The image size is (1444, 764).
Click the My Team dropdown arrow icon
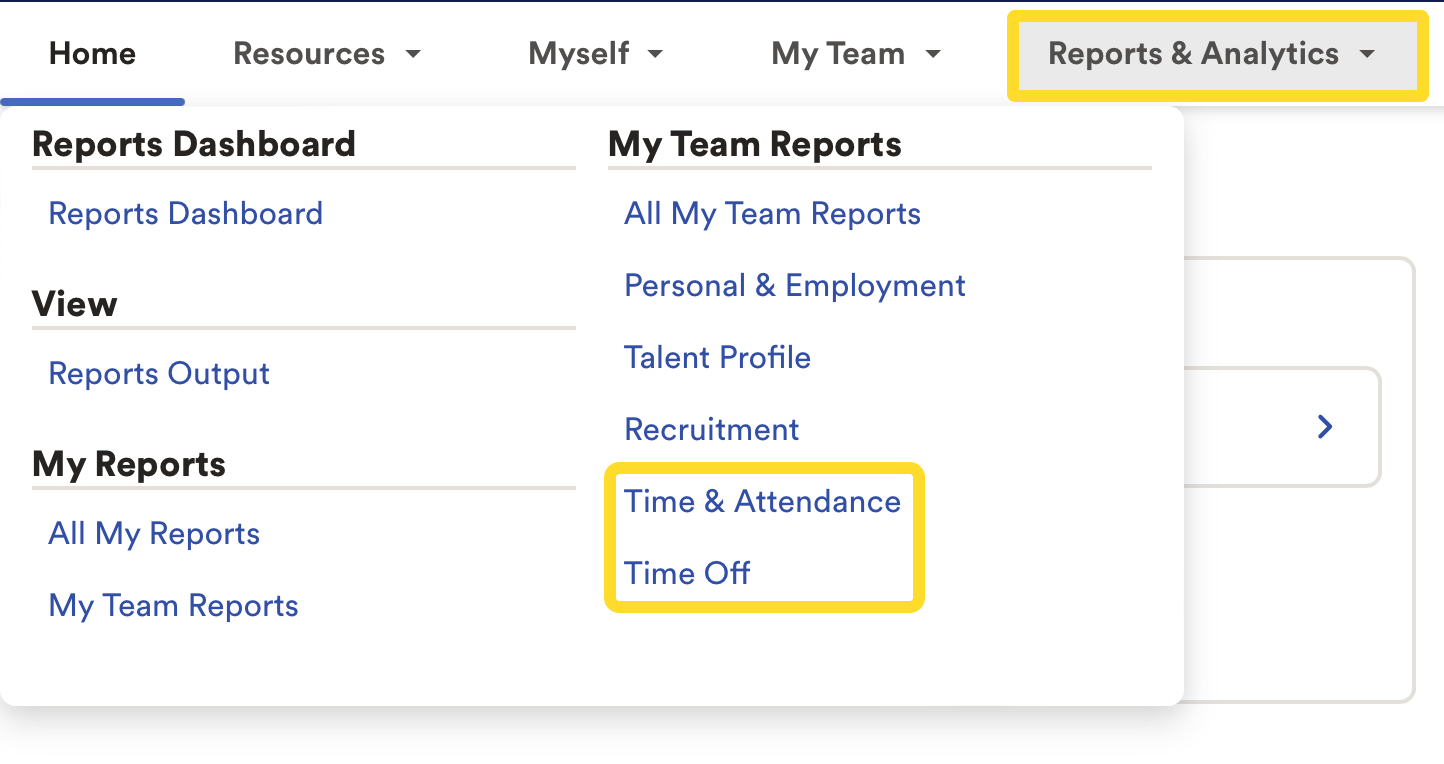click(933, 55)
